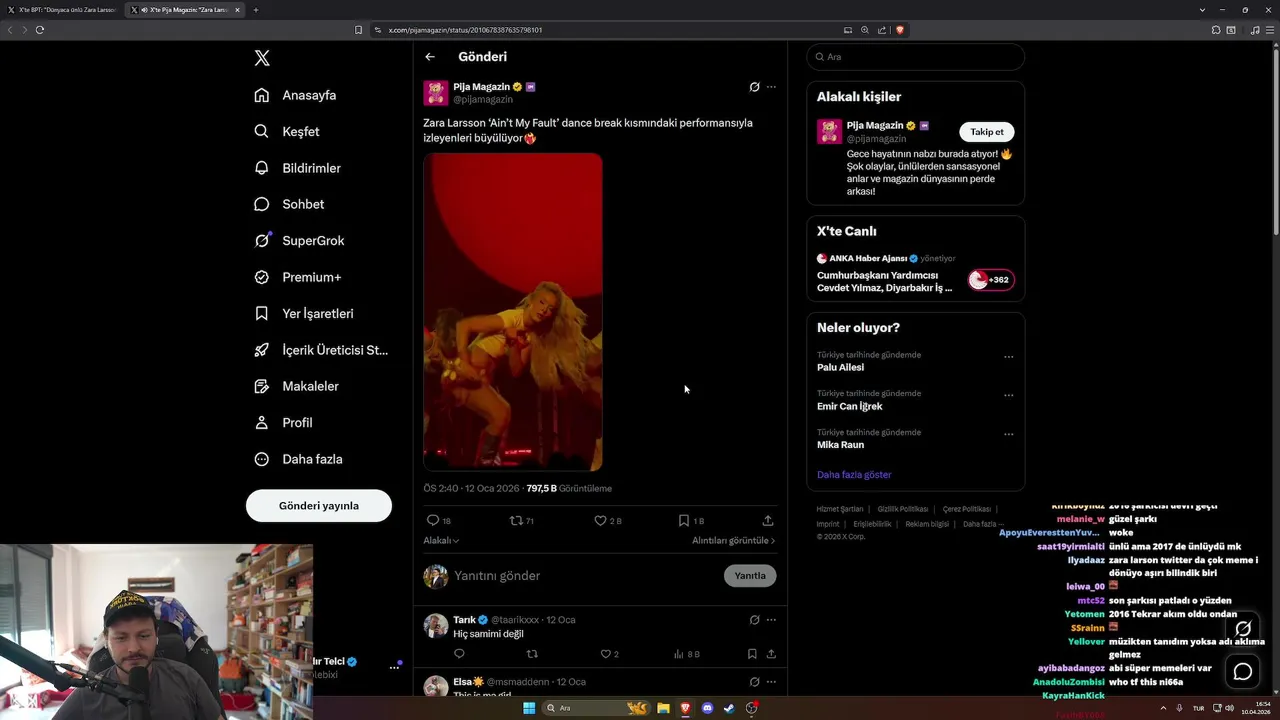This screenshot has width=1280, height=720.
Task: Open Grok floating button at bottom right
Action: coord(1243,629)
